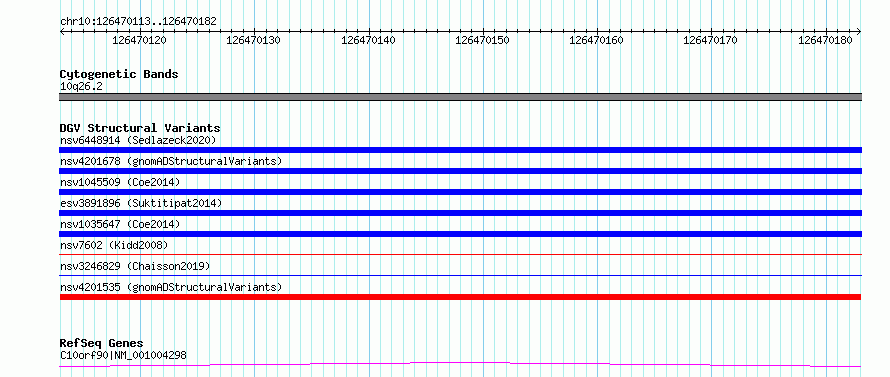Open variant esv3891896 (Suktitipat2014) label

point(141,203)
